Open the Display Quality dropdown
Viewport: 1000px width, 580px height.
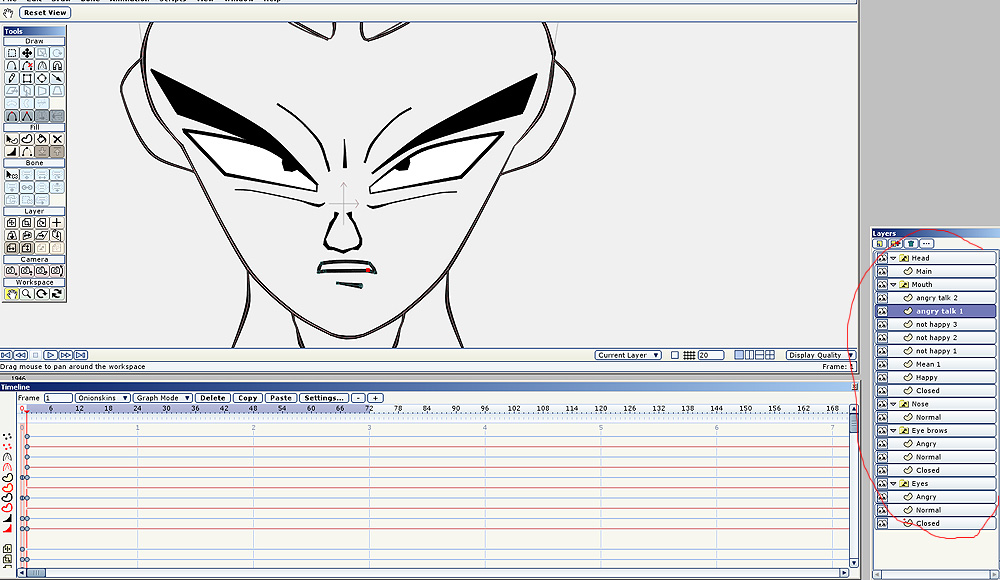[x=820, y=355]
